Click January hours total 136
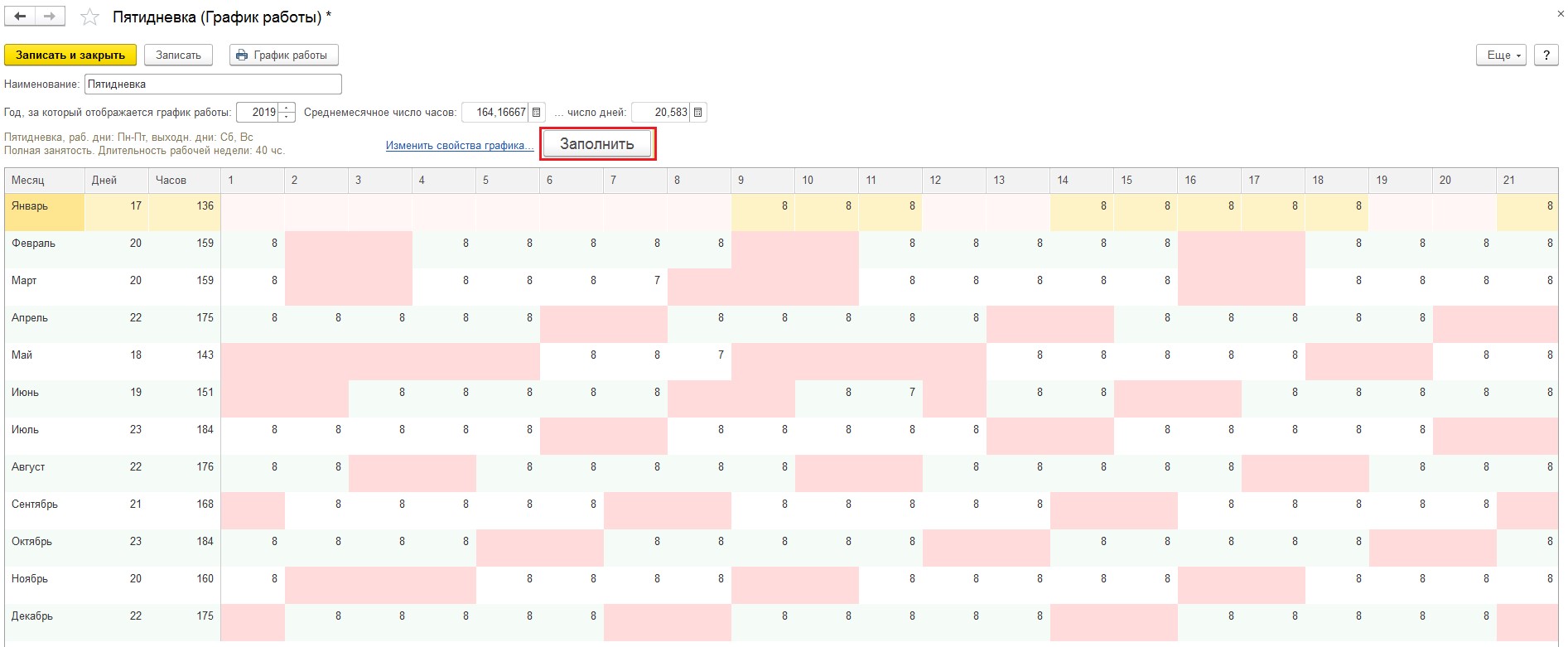Viewport: 1568px width, 647px height. click(185, 212)
